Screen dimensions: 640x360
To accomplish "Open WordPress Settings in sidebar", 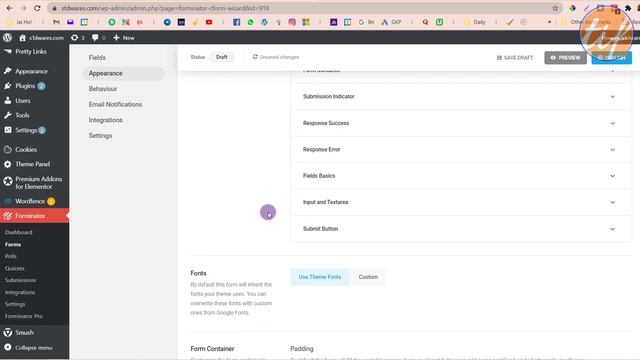I will pos(26,130).
